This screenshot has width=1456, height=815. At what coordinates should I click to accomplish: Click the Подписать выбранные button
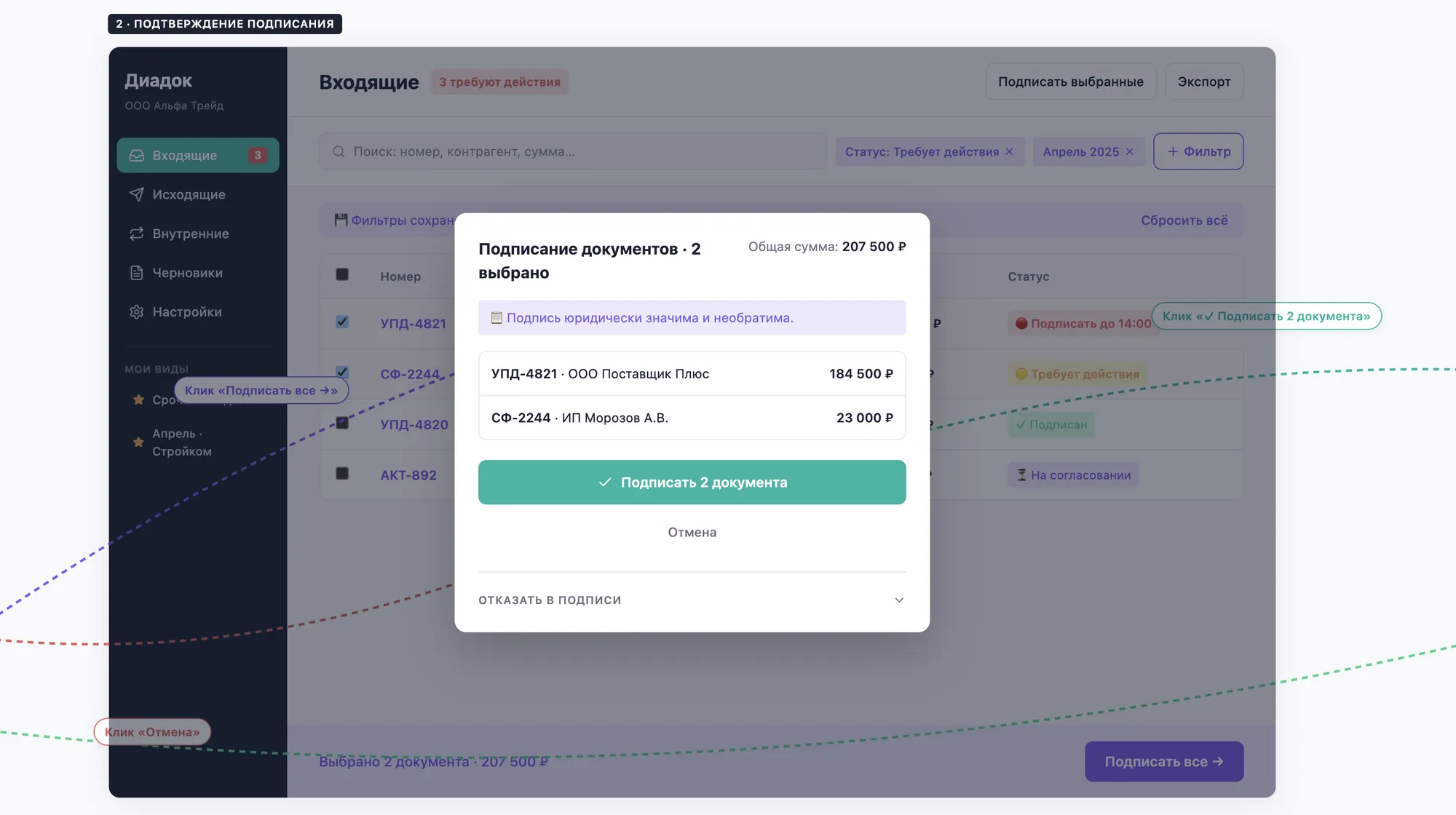[1071, 81]
